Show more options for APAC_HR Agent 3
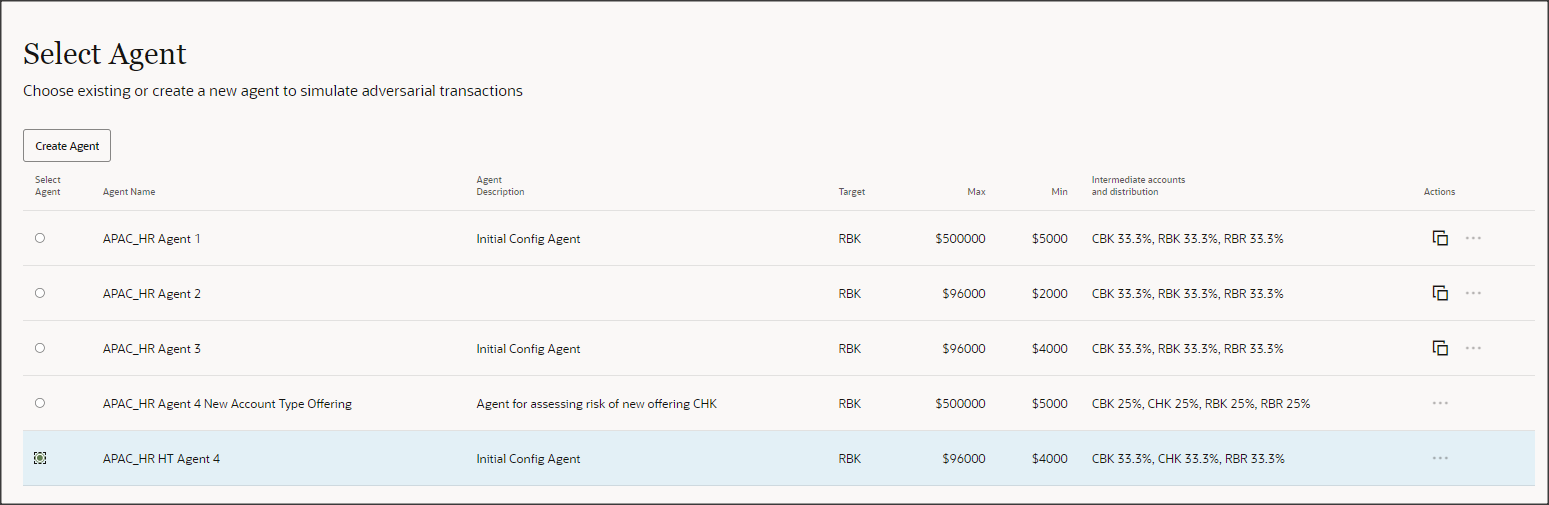 click(1473, 348)
